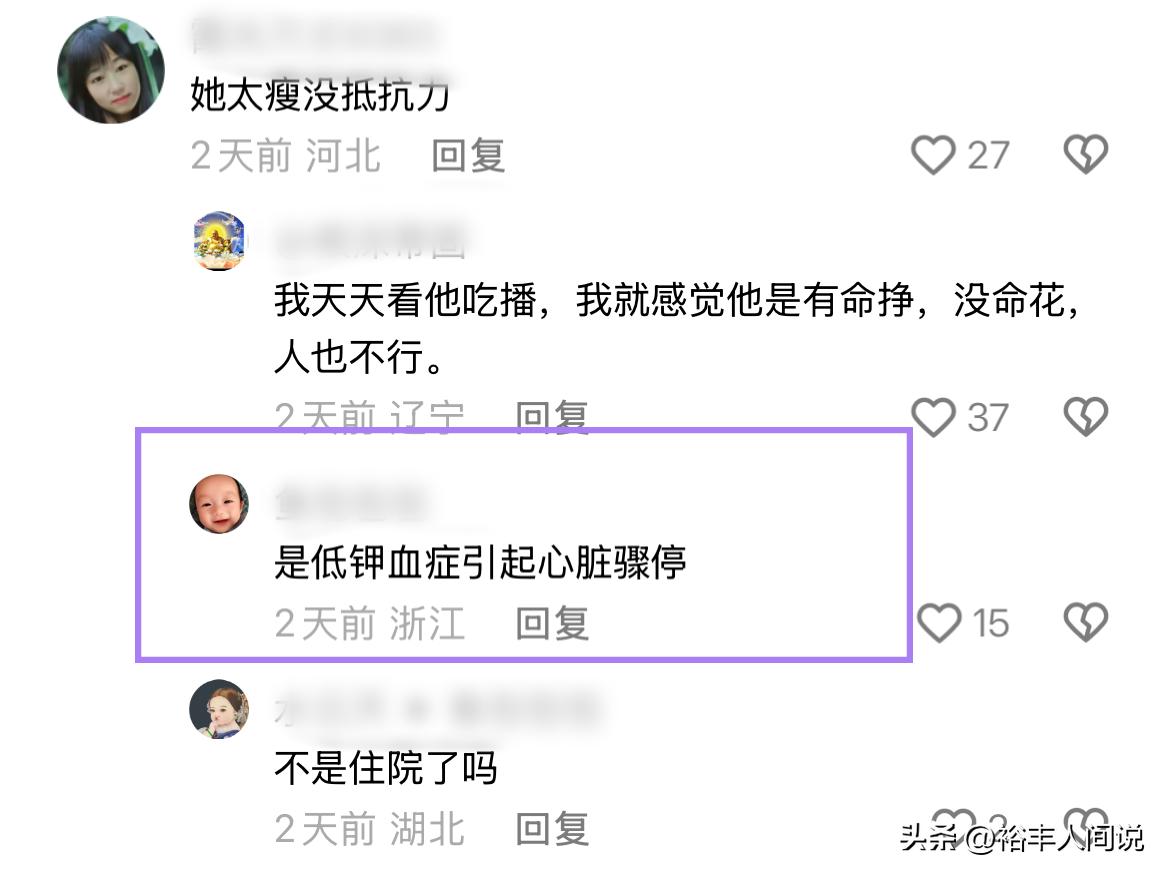Reply to the 河北 comment
1170x878 pixels.
(x=468, y=156)
